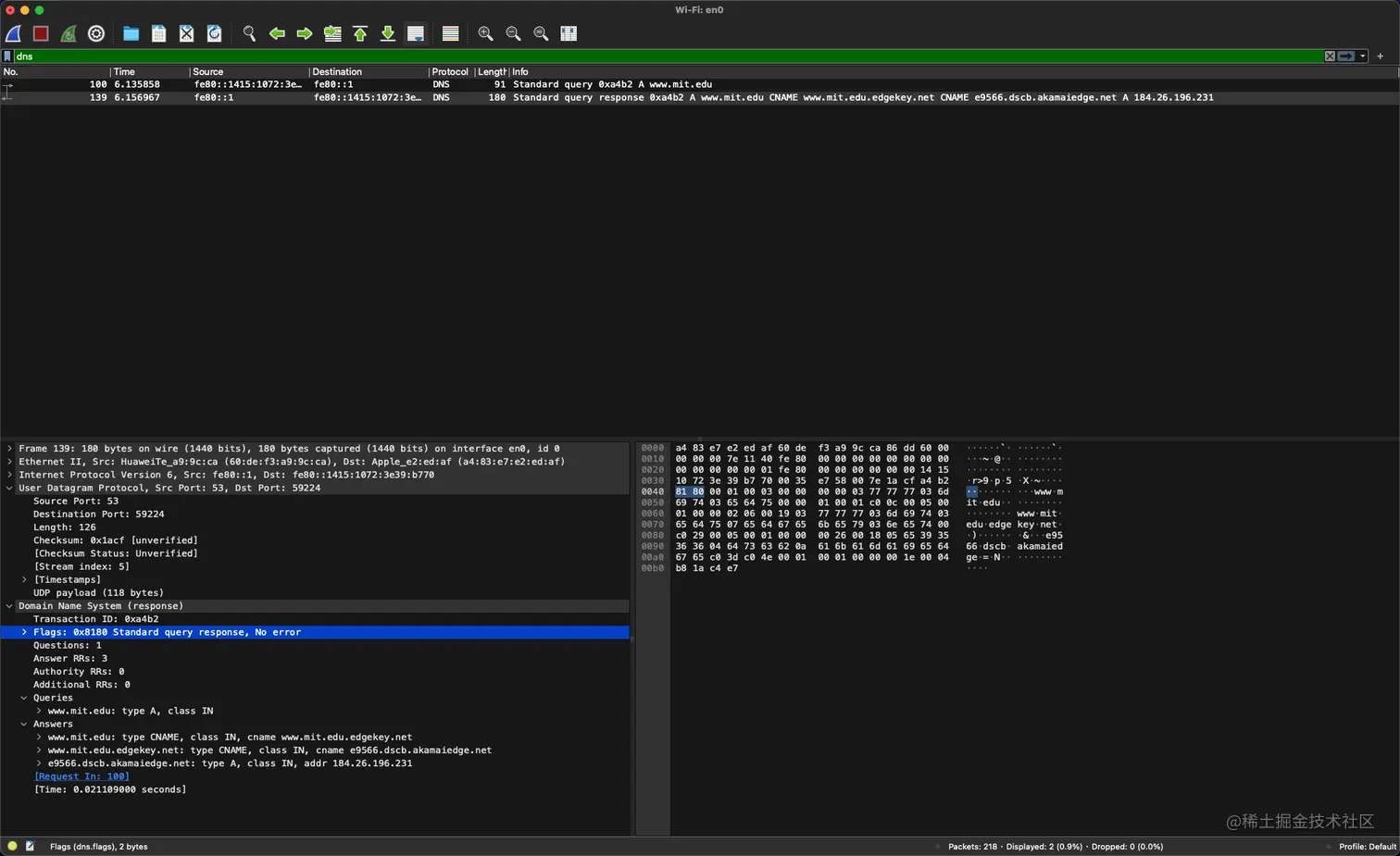Click highlighted hex bytes 81 80

[x=690, y=491]
